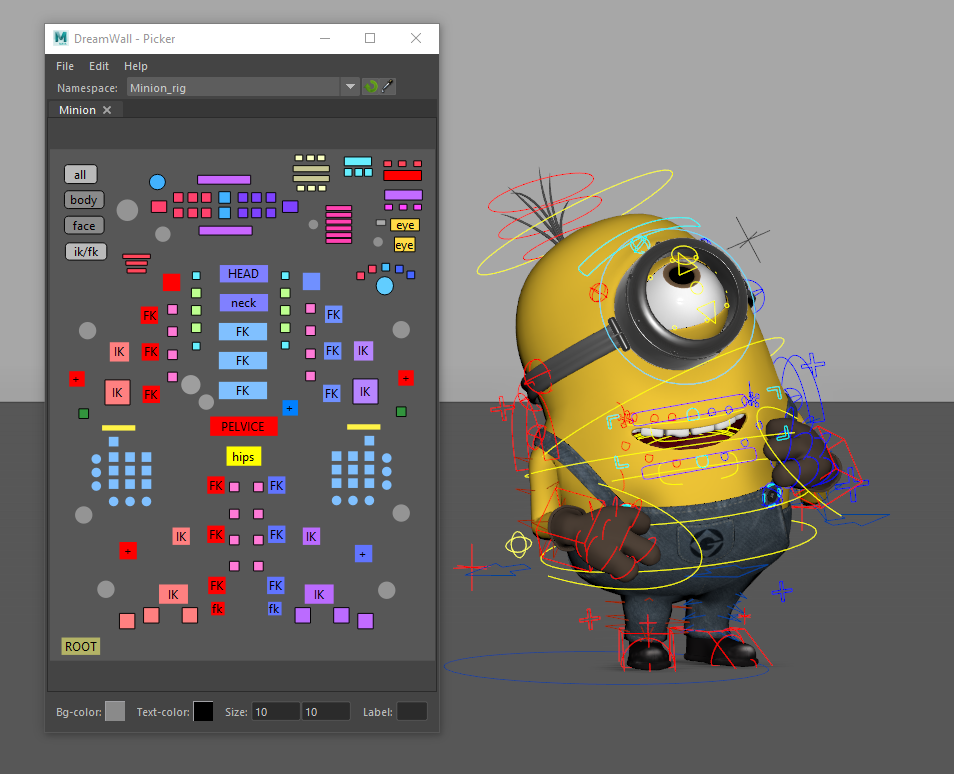Screen dimensions: 954x774
Task: Expand the Namespace dropdown arrow
Action: 350,87
